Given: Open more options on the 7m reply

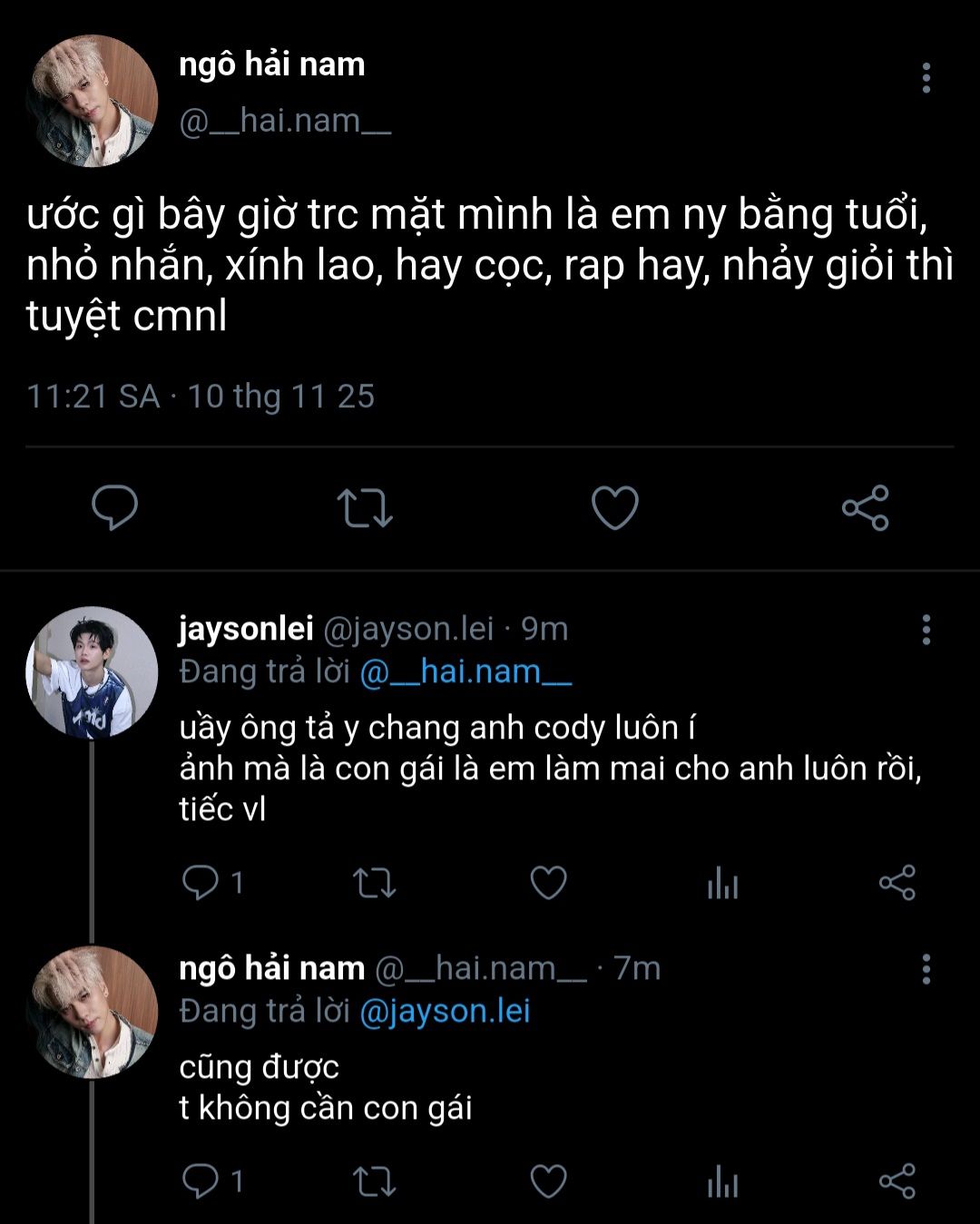Looking at the screenshot, I should click(x=926, y=969).
